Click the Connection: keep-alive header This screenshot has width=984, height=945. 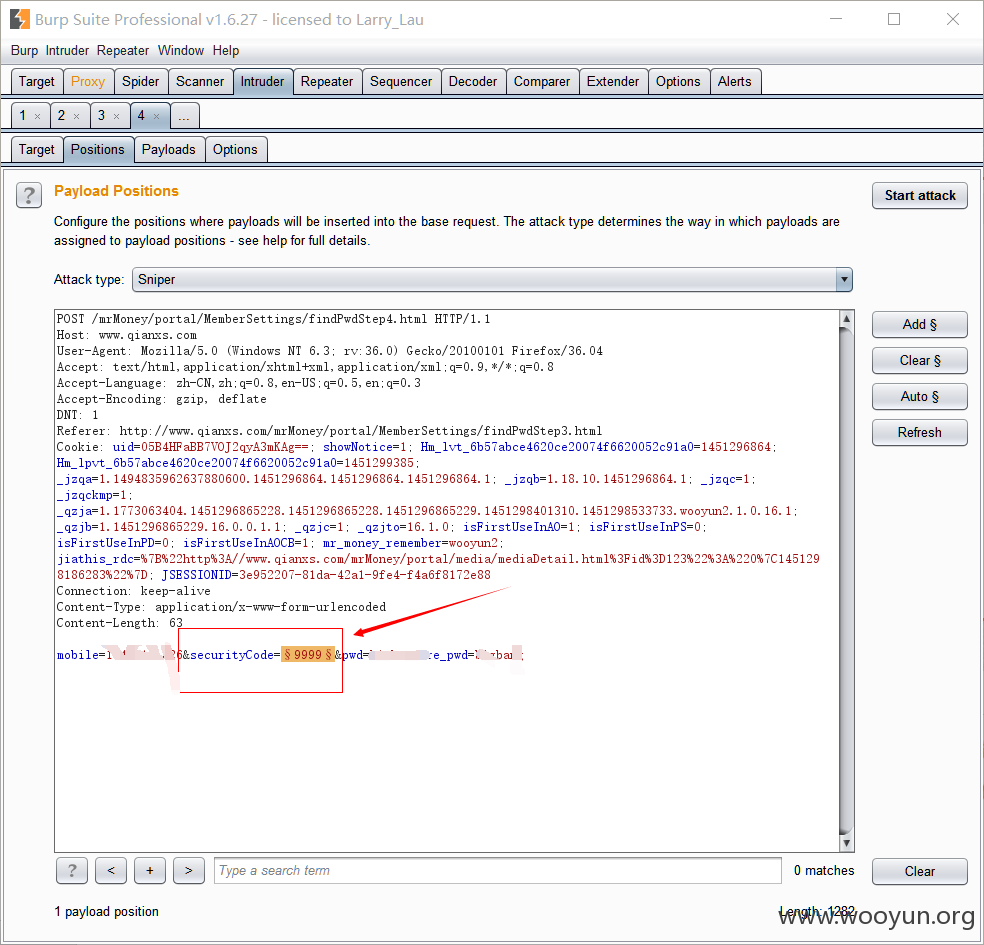tap(134, 591)
